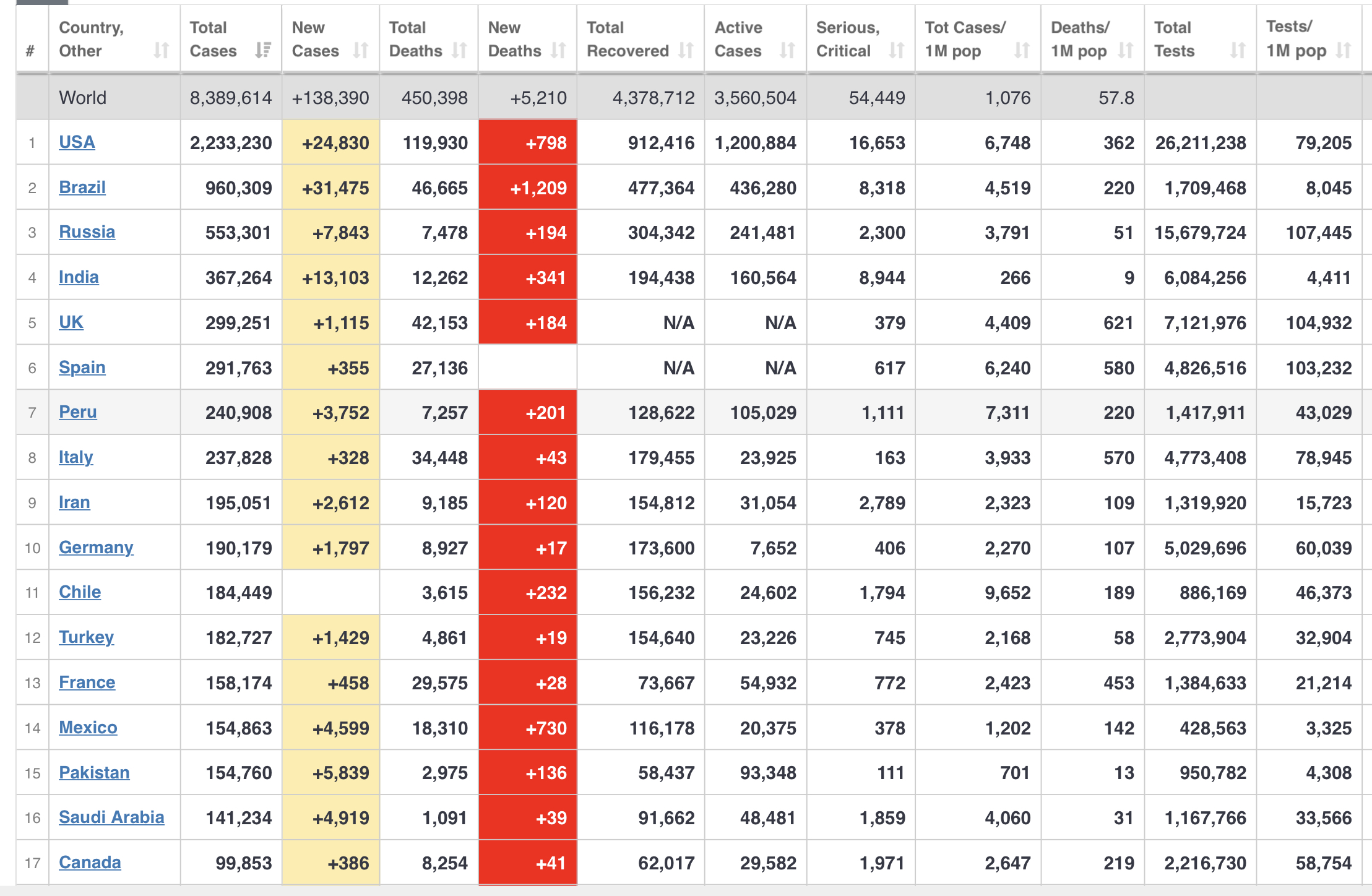The image size is (1372, 896).
Task: Sort by Tot Cases/1M pop arrows
Action: tap(1022, 50)
